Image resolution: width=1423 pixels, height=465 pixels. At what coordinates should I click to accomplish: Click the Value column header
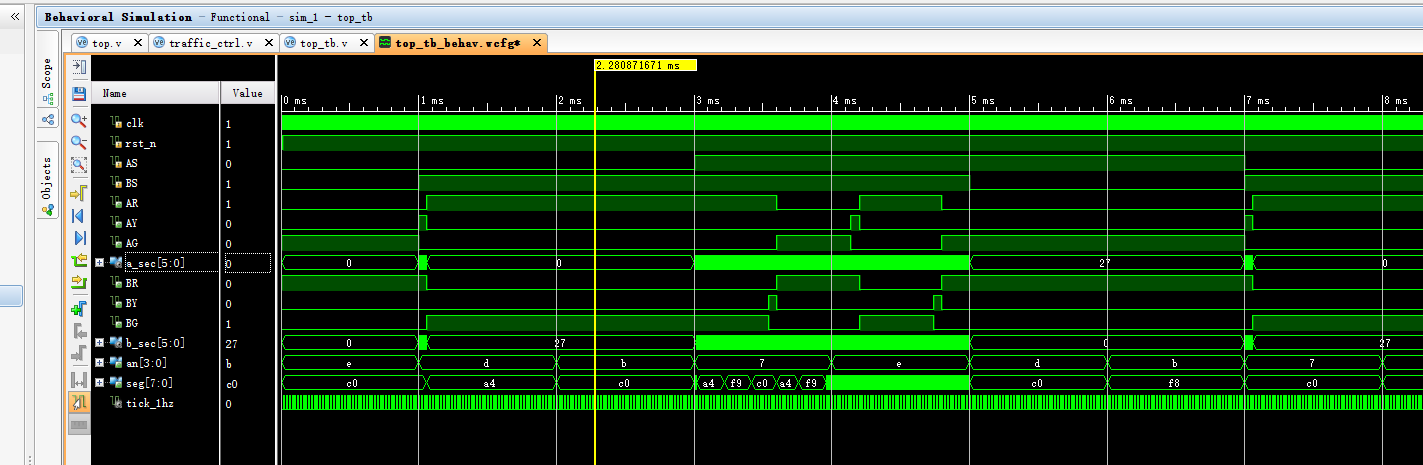(x=247, y=93)
